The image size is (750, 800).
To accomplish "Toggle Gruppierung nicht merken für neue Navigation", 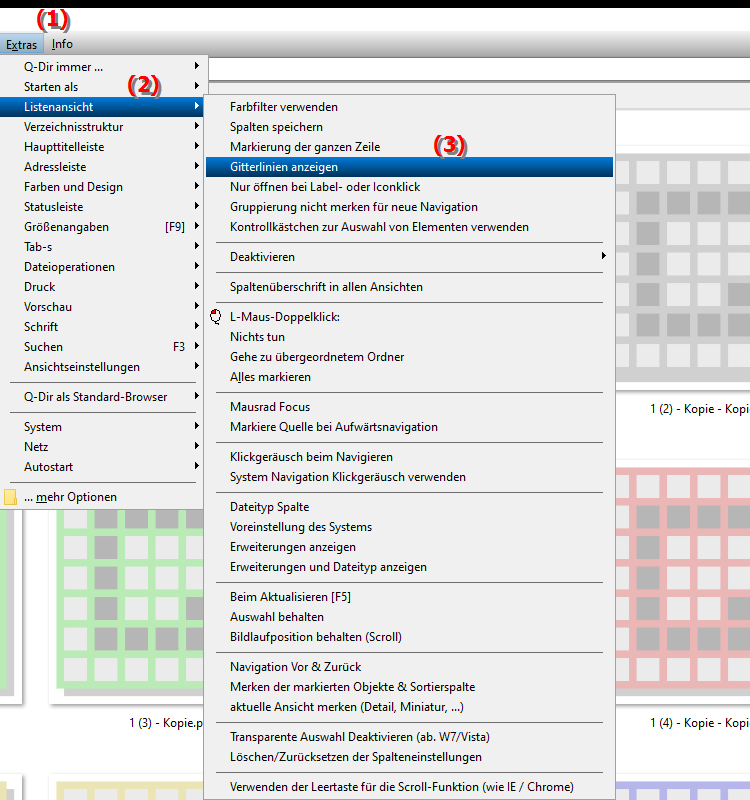I will (409, 207).
